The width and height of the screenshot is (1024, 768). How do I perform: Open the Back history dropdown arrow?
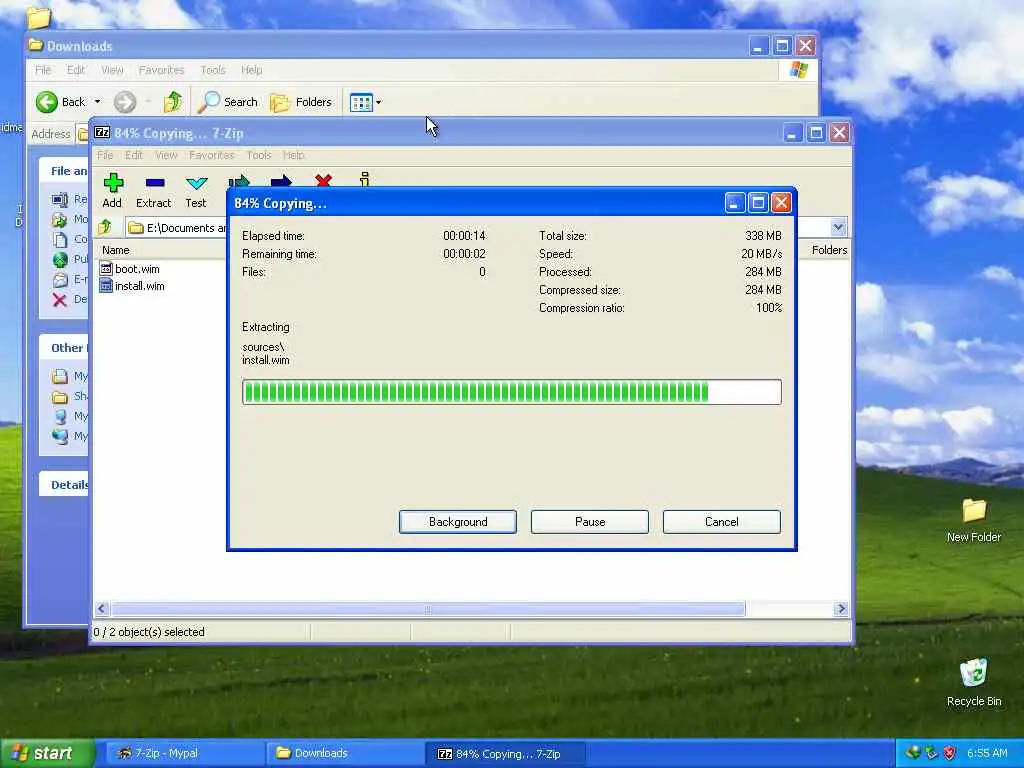point(97,102)
